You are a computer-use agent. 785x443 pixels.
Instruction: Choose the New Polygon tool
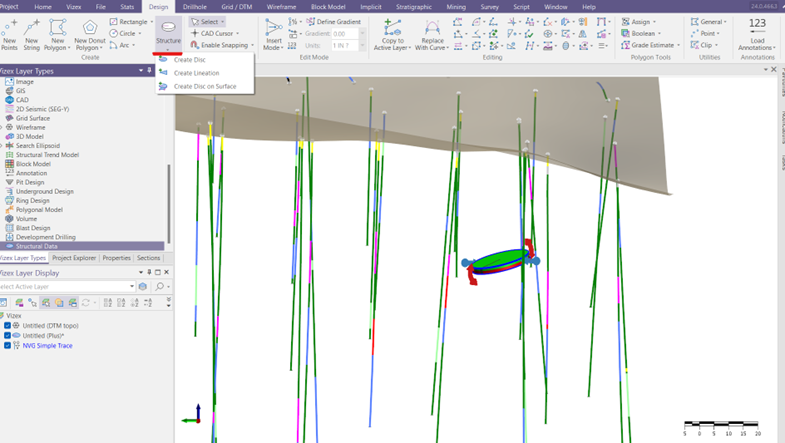point(57,33)
